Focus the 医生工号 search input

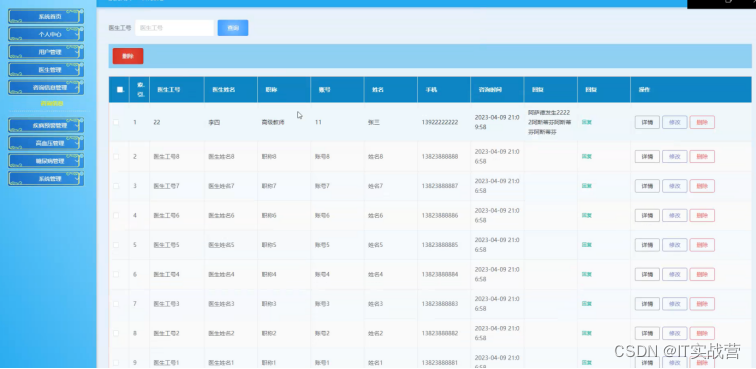point(175,28)
